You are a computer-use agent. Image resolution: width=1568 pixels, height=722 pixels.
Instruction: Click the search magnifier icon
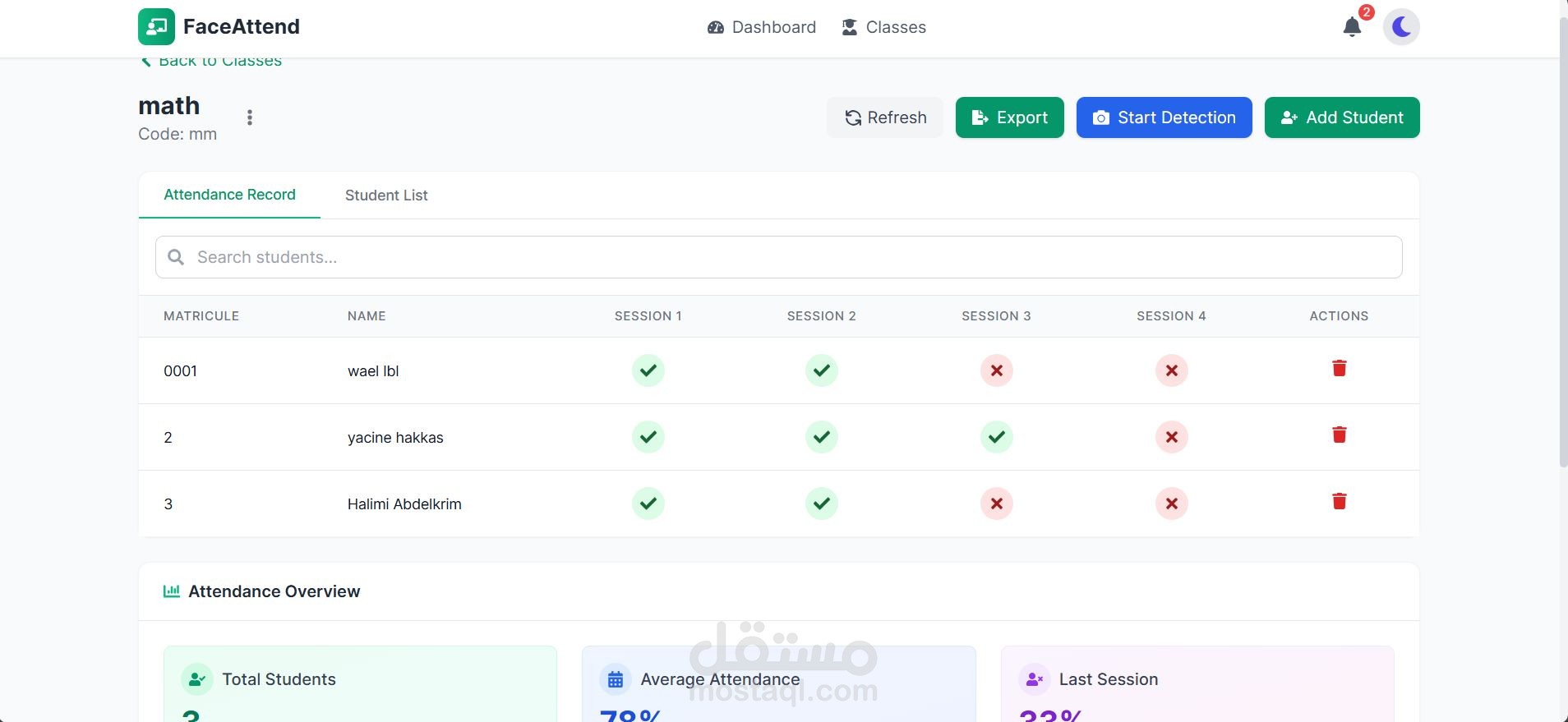click(x=176, y=257)
